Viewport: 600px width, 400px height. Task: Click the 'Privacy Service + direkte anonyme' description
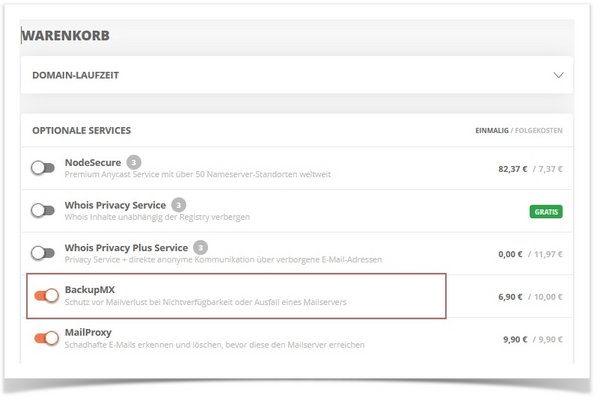(x=223, y=260)
